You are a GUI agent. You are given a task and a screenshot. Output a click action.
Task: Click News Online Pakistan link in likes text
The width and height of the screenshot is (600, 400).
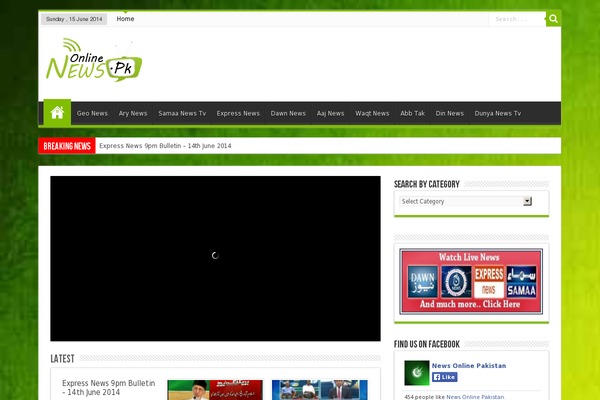coord(475,397)
